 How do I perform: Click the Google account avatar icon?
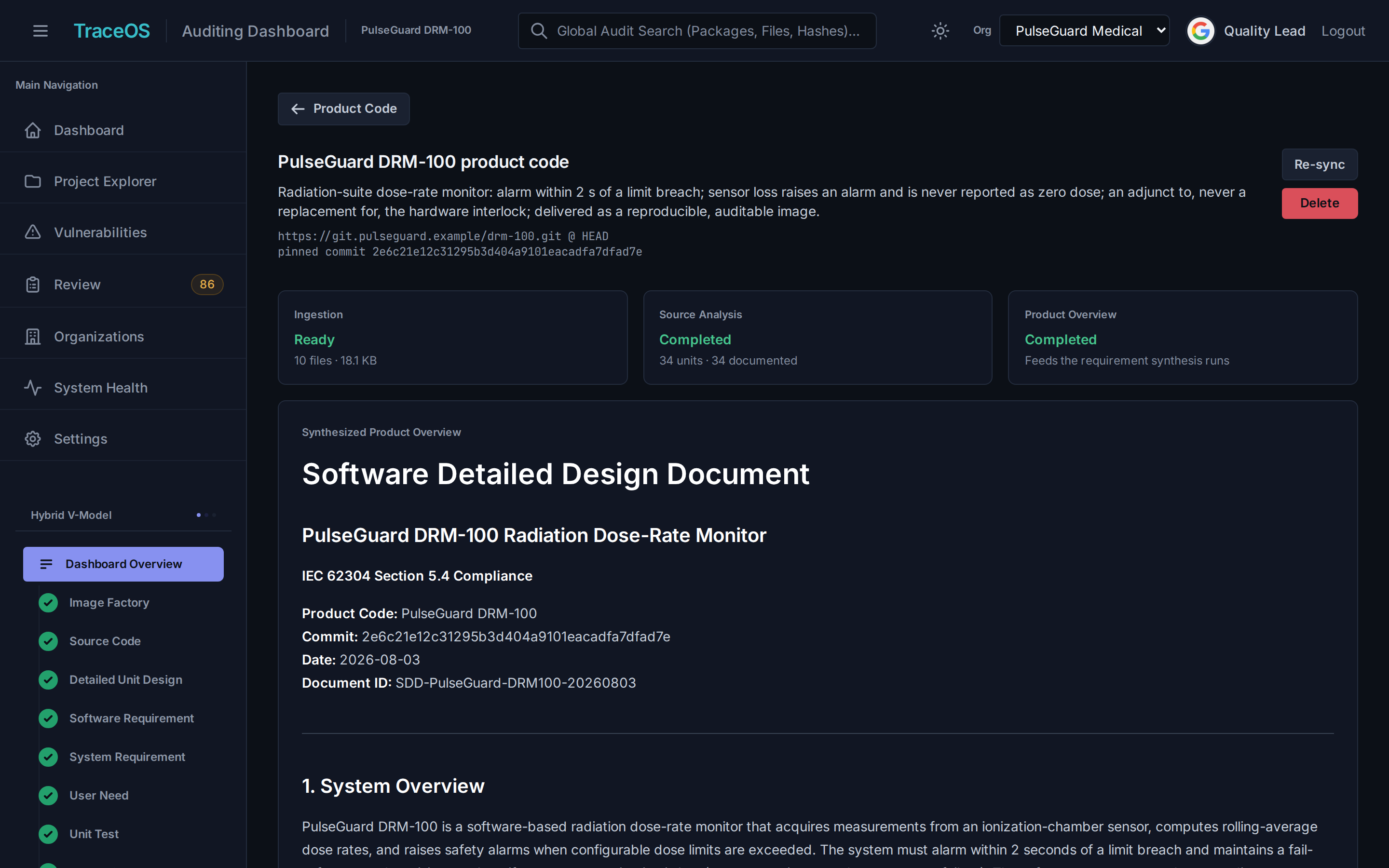(1200, 31)
